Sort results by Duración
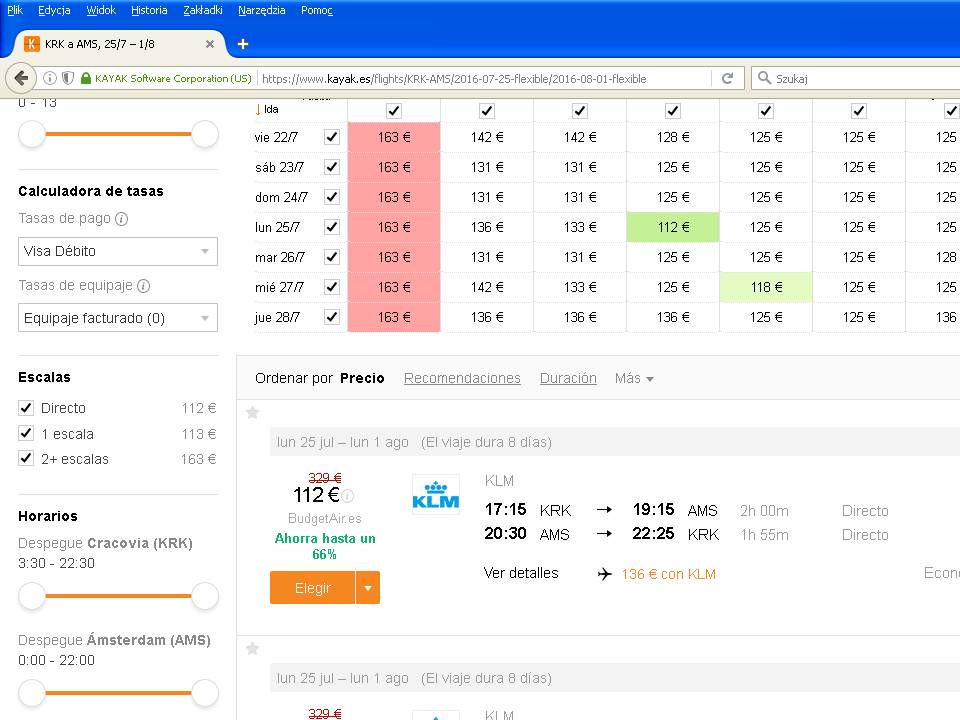This screenshot has width=960, height=720. (568, 378)
